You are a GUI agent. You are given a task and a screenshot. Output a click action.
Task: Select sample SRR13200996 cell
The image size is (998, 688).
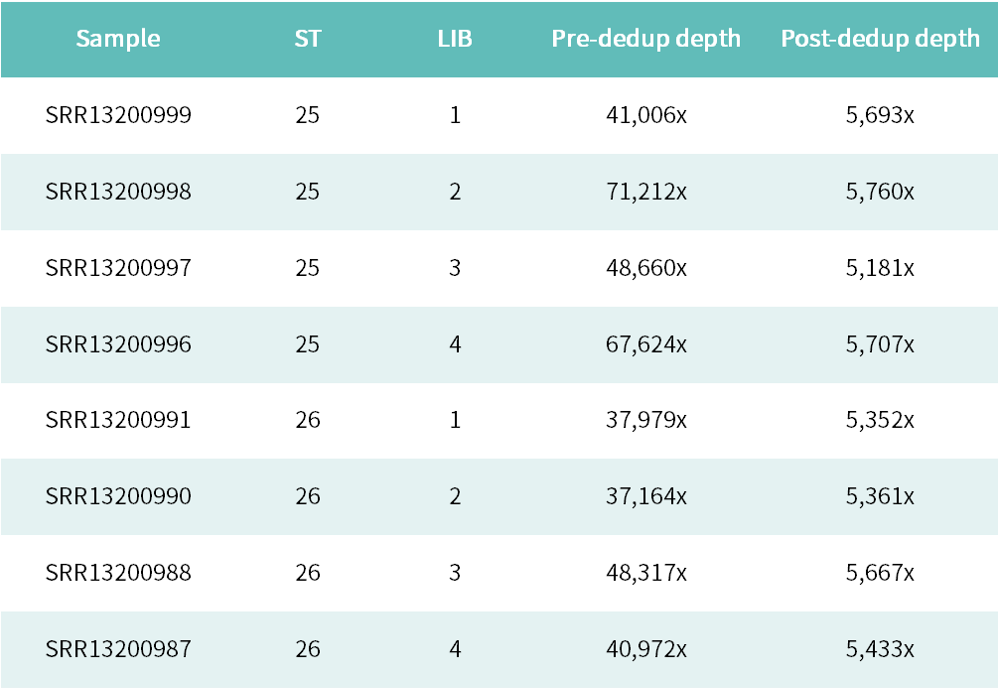(118, 344)
